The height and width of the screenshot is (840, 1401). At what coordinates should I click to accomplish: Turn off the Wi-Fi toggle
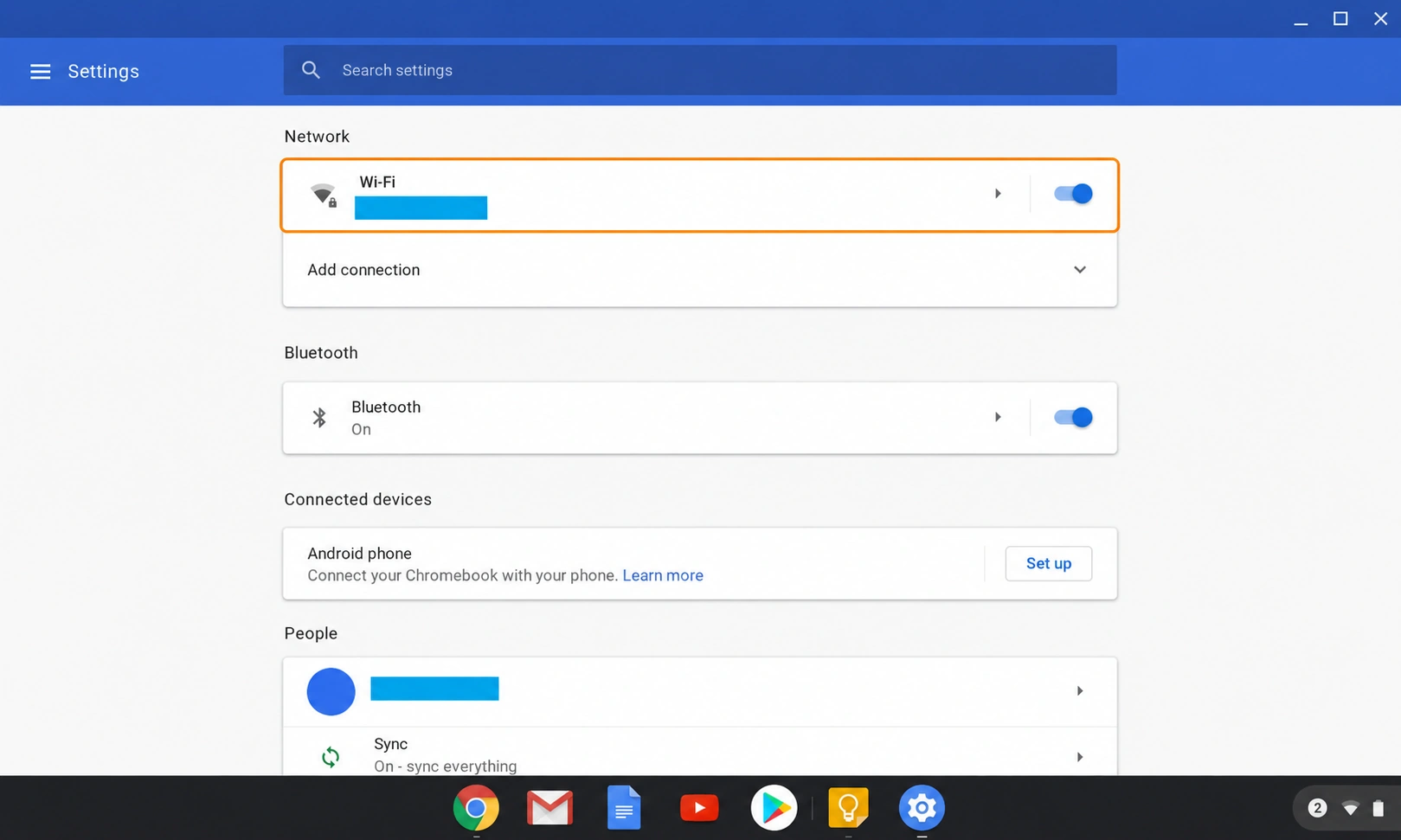coord(1073,194)
